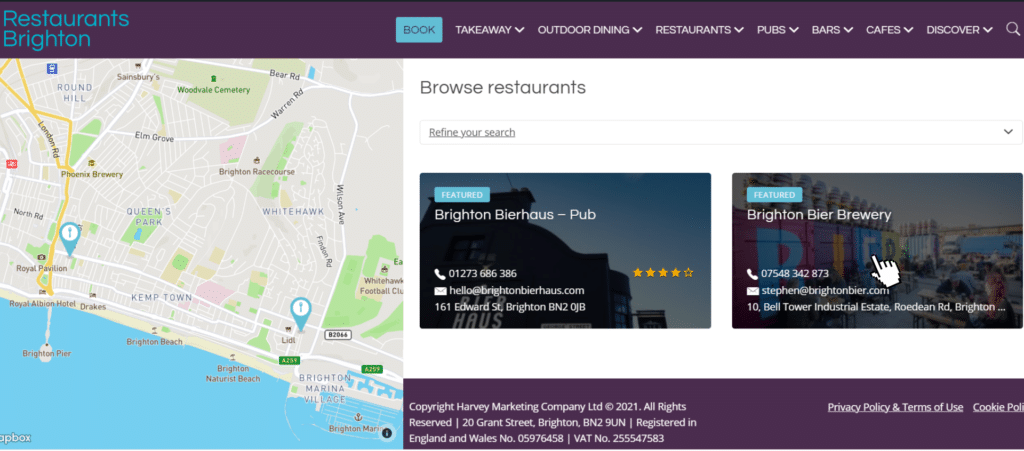Image resolution: width=1024 pixels, height=451 pixels.
Task: Click email icon on Brighton Bierhaus card
Action: pos(440,290)
